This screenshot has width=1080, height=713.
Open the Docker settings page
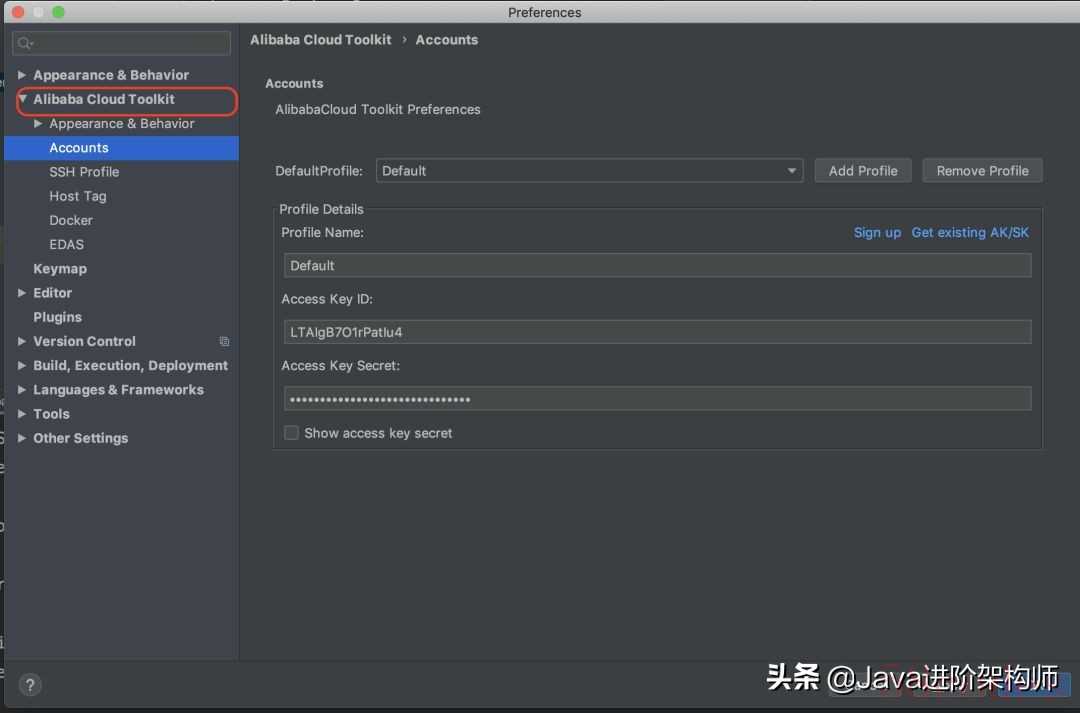point(71,220)
